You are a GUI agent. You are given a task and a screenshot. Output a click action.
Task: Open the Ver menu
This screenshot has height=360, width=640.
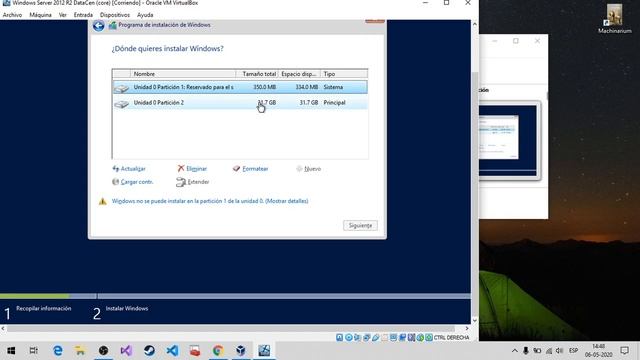[62, 15]
